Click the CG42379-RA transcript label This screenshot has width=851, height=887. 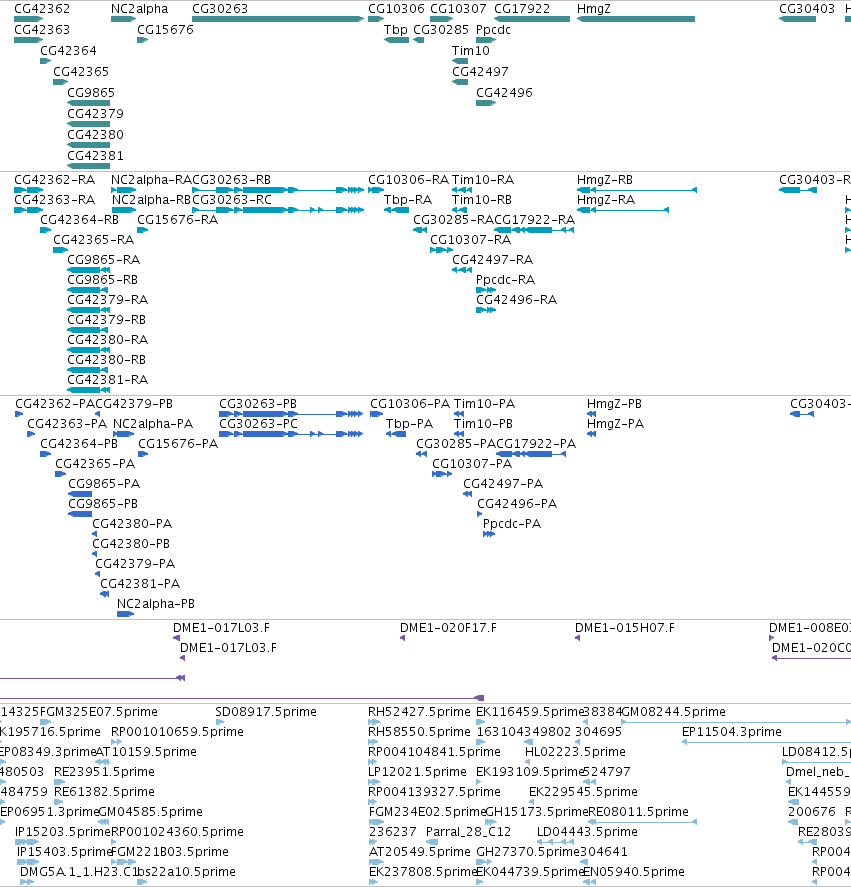[x=108, y=299]
